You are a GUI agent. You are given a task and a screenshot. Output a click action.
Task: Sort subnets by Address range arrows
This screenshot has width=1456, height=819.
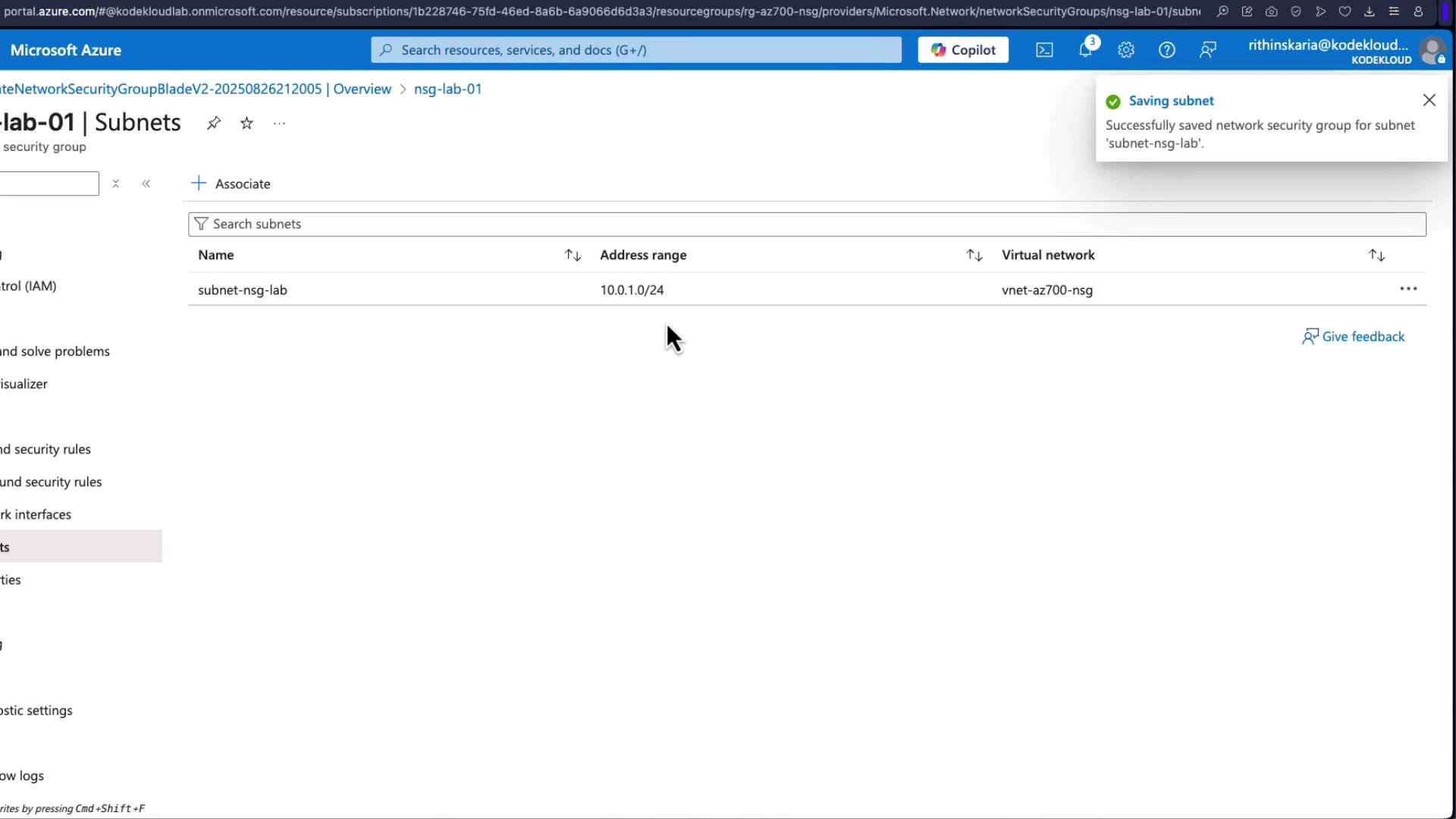(974, 256)
